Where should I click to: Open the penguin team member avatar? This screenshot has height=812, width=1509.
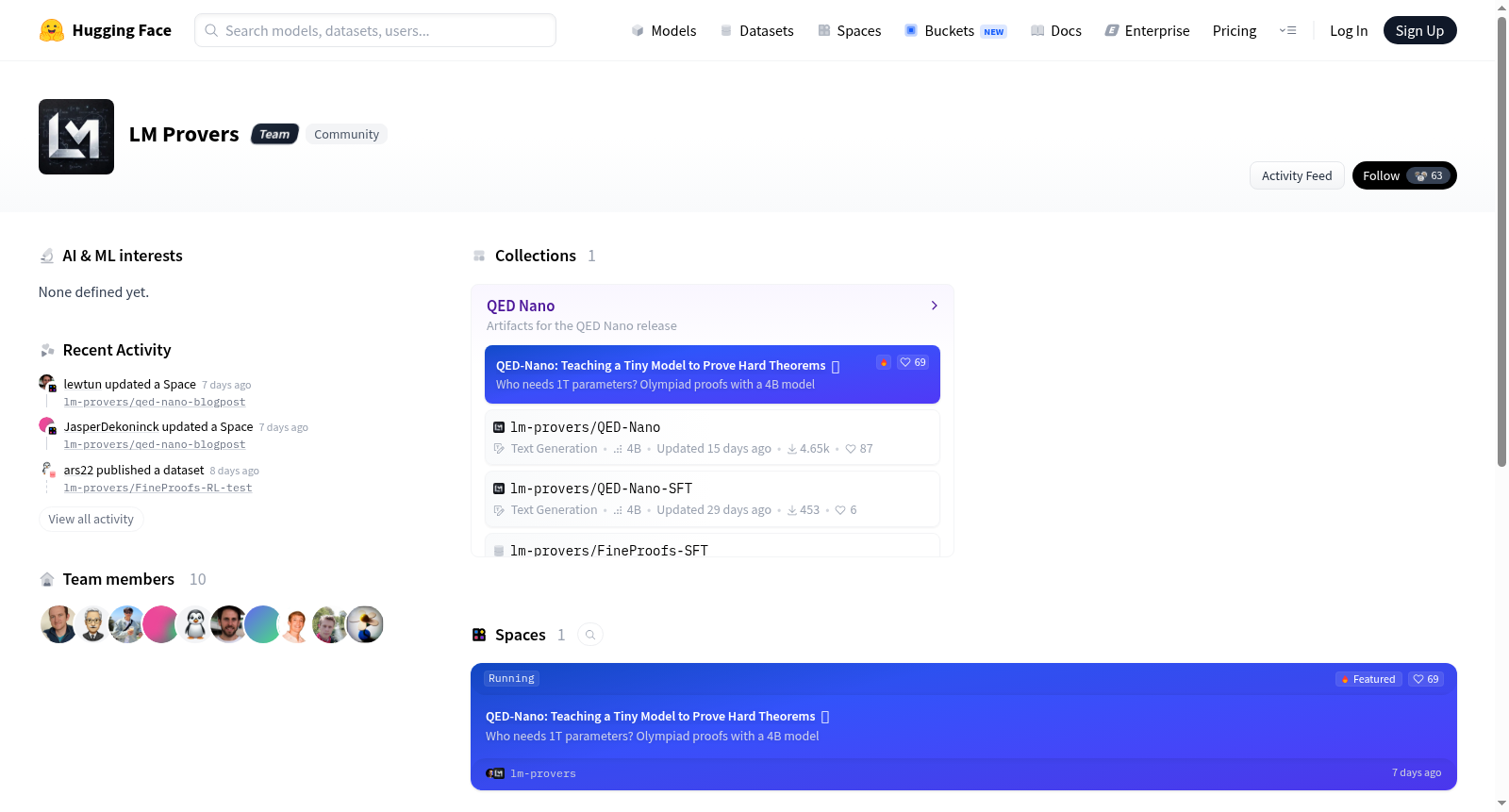[194, 624]
